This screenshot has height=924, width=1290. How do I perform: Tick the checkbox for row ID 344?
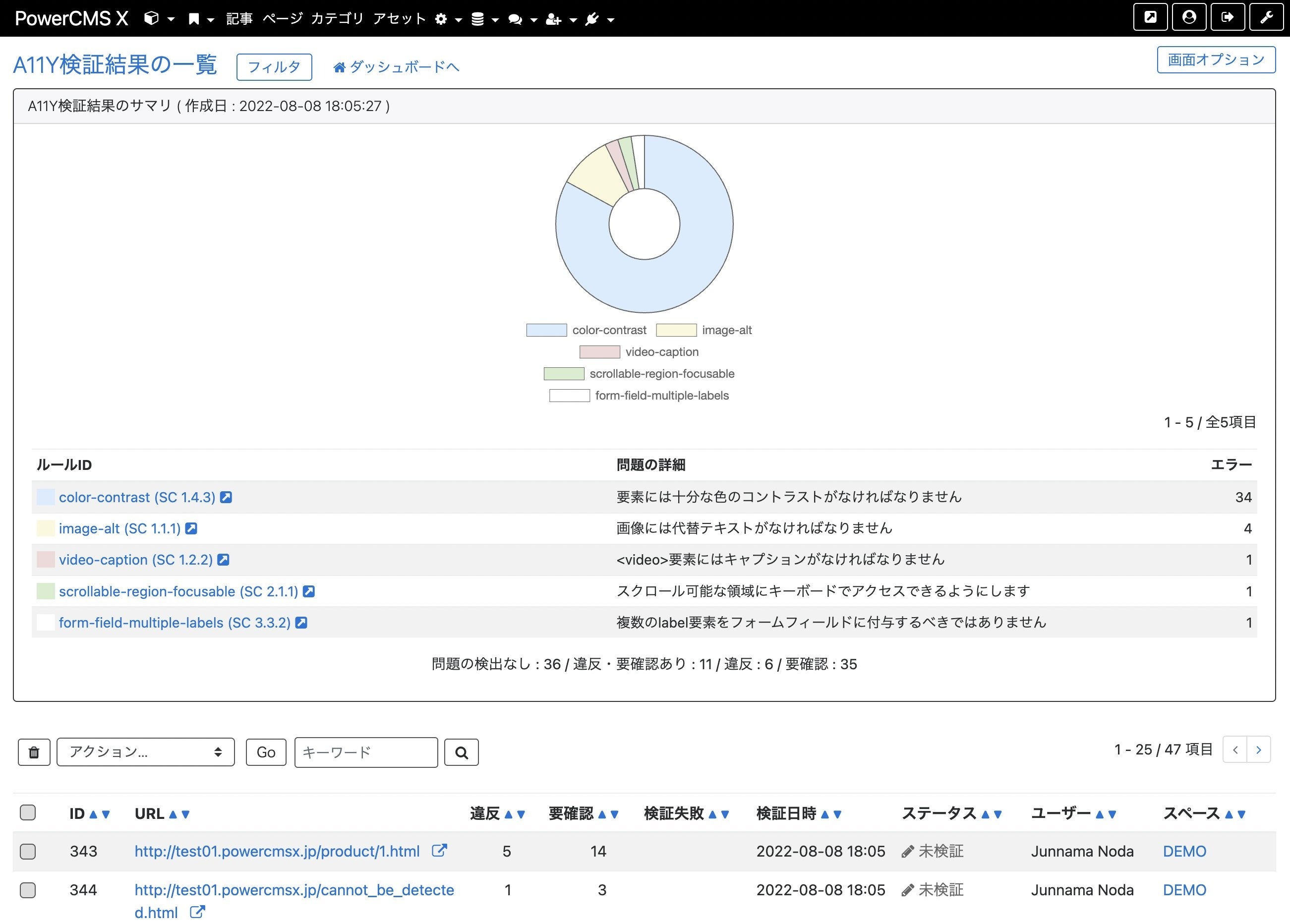(x=27, y=890)
